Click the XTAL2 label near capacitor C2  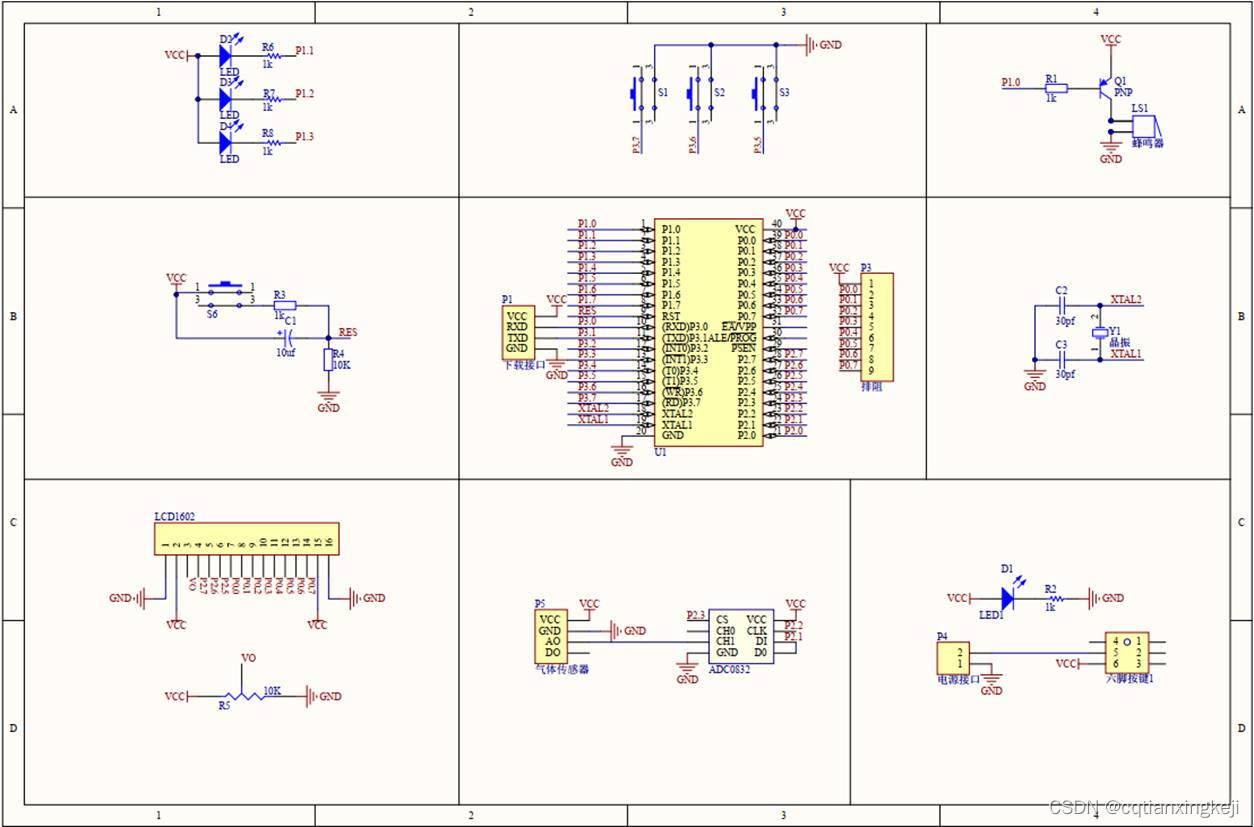pos(1127,299)
